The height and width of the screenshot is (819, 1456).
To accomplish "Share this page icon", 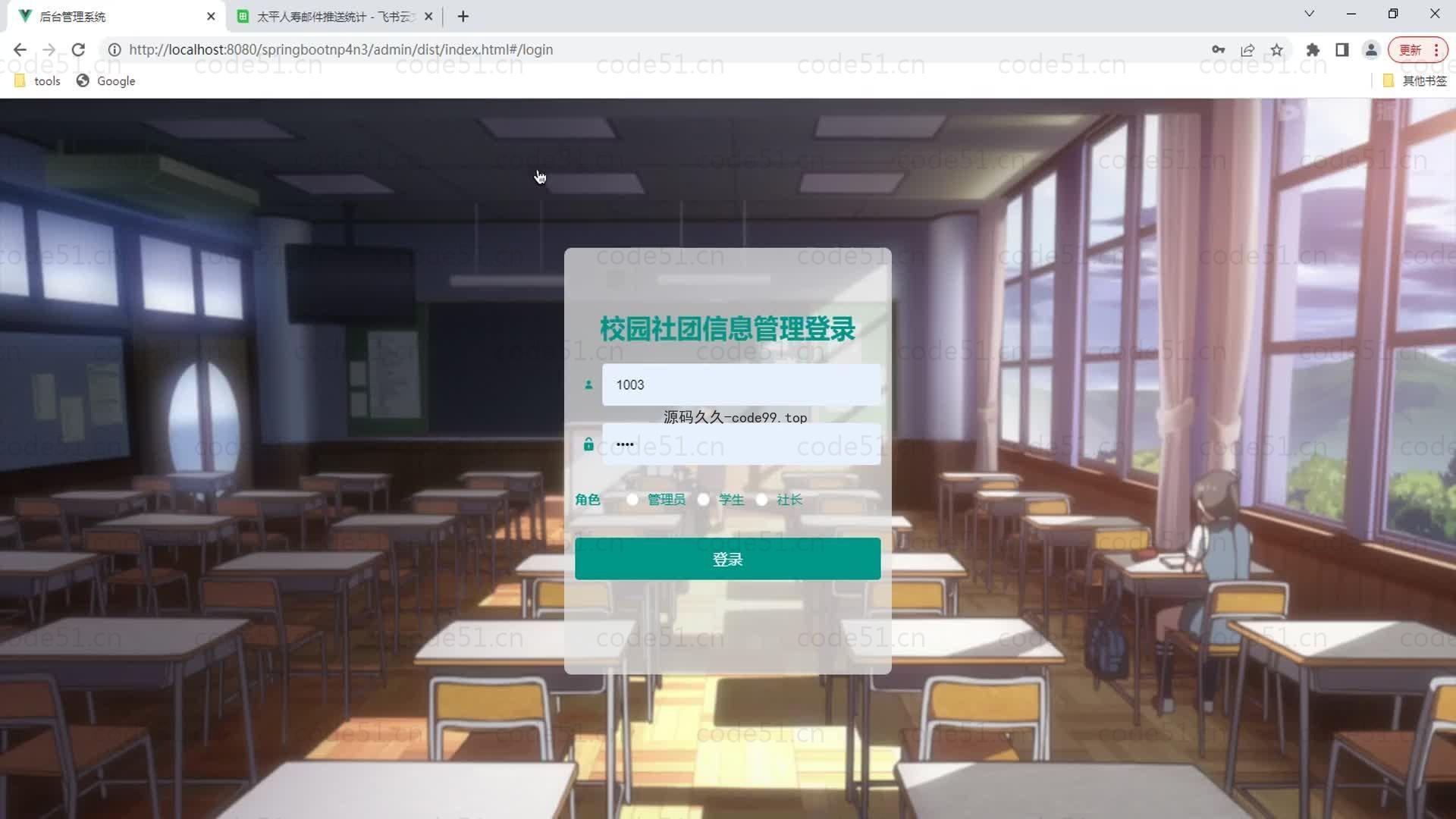I will tap(1247, 50).
